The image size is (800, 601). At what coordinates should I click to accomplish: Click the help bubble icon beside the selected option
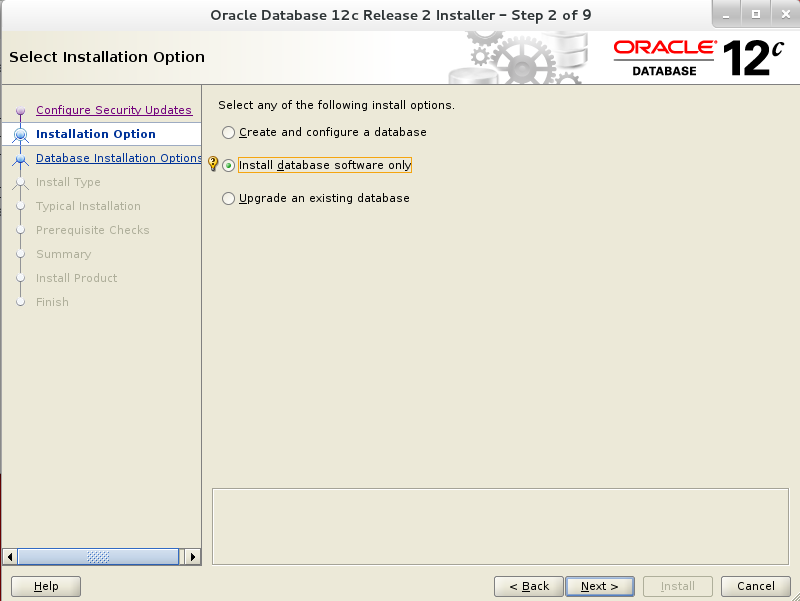click(213, 164)
